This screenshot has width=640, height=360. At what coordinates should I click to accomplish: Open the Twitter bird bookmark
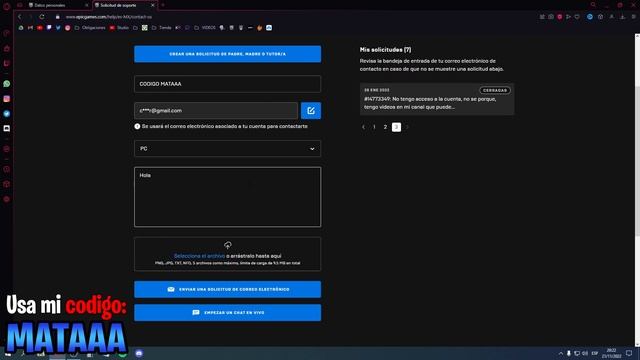pyautogui.click(x=58, y=28)
